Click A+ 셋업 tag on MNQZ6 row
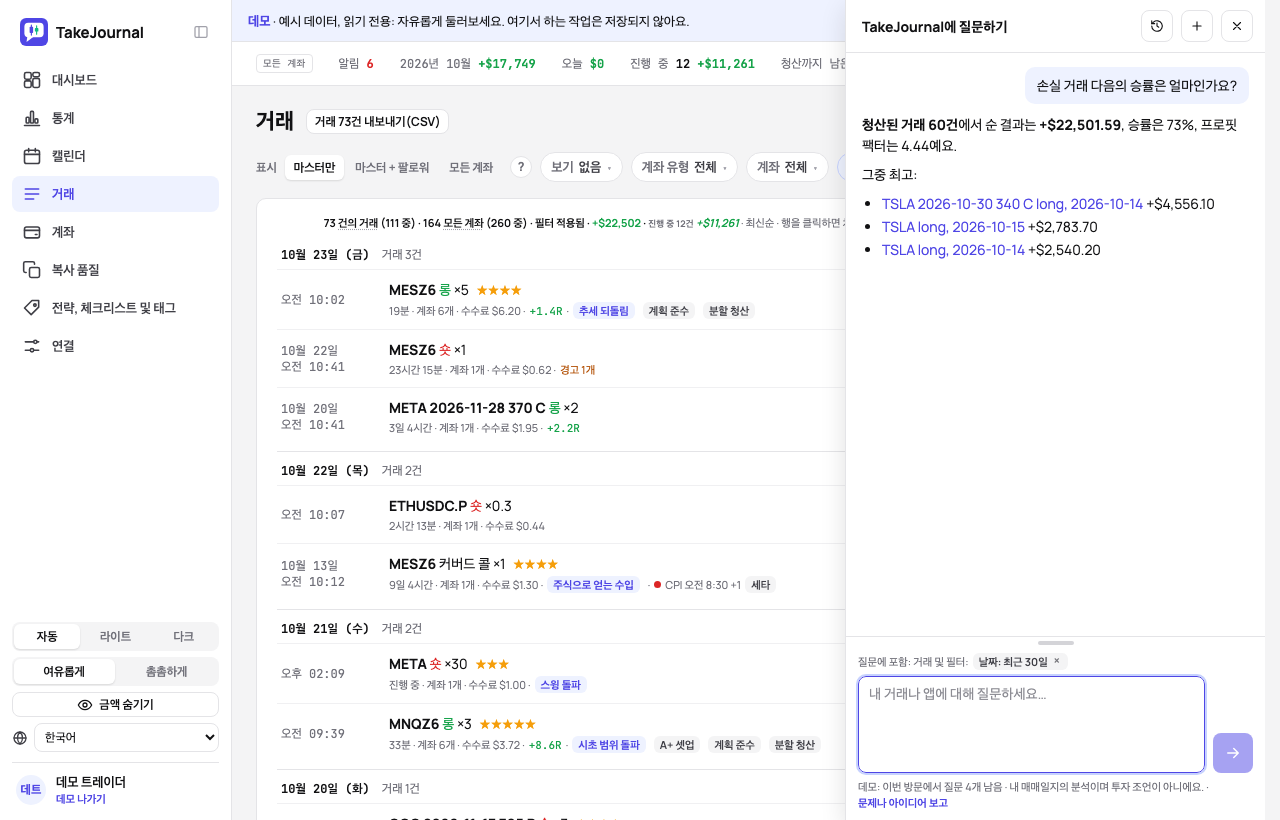This screenshot has width=1280, height=820. point(677,745)
